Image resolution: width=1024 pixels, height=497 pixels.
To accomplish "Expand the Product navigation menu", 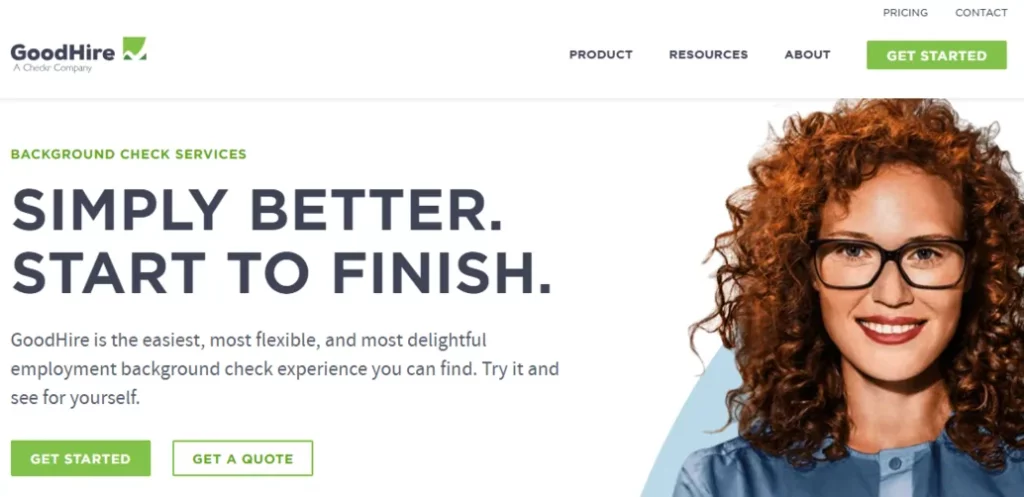I will click(x=601, y=55).
